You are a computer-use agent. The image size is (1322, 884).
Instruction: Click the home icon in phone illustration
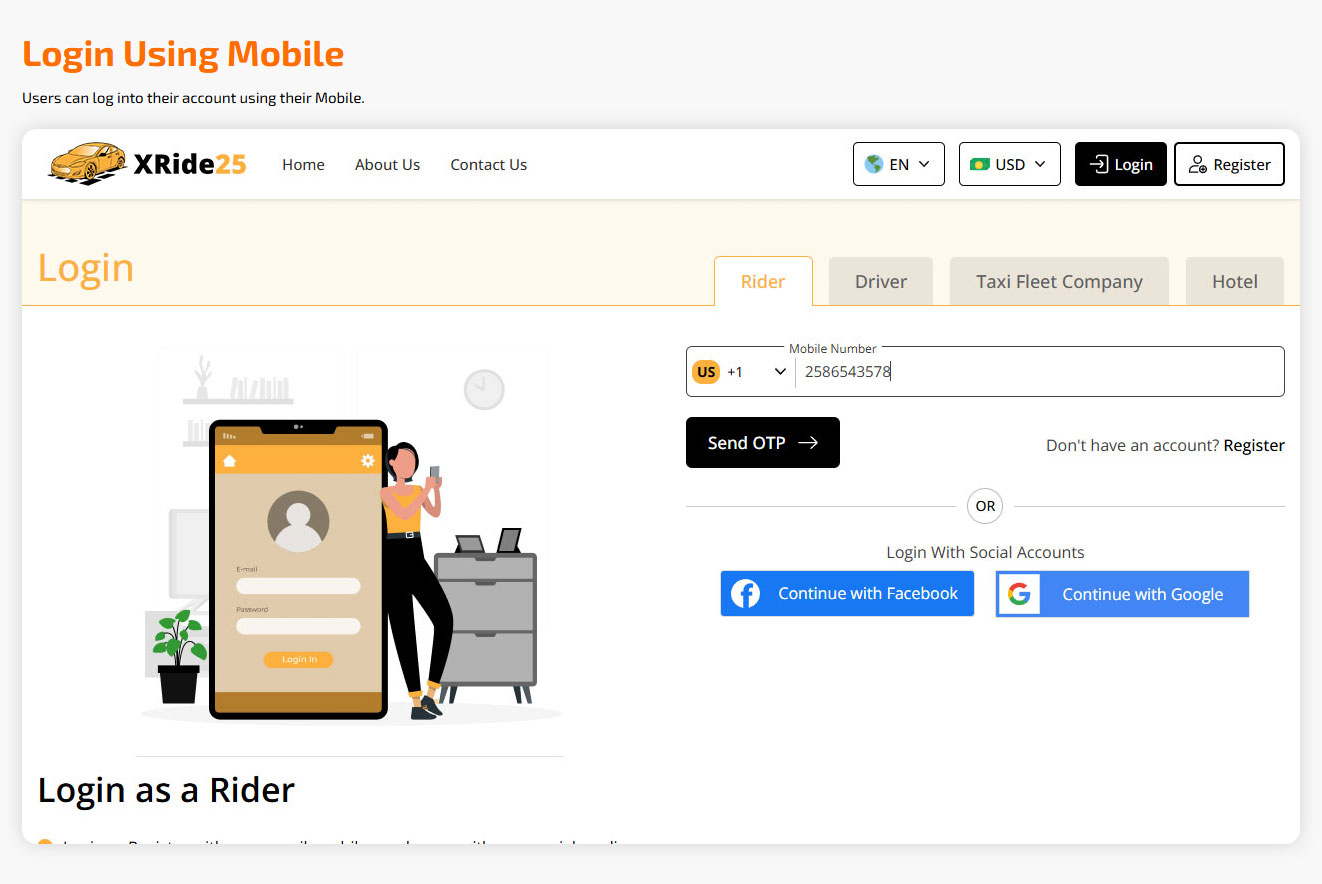(229, 460)
